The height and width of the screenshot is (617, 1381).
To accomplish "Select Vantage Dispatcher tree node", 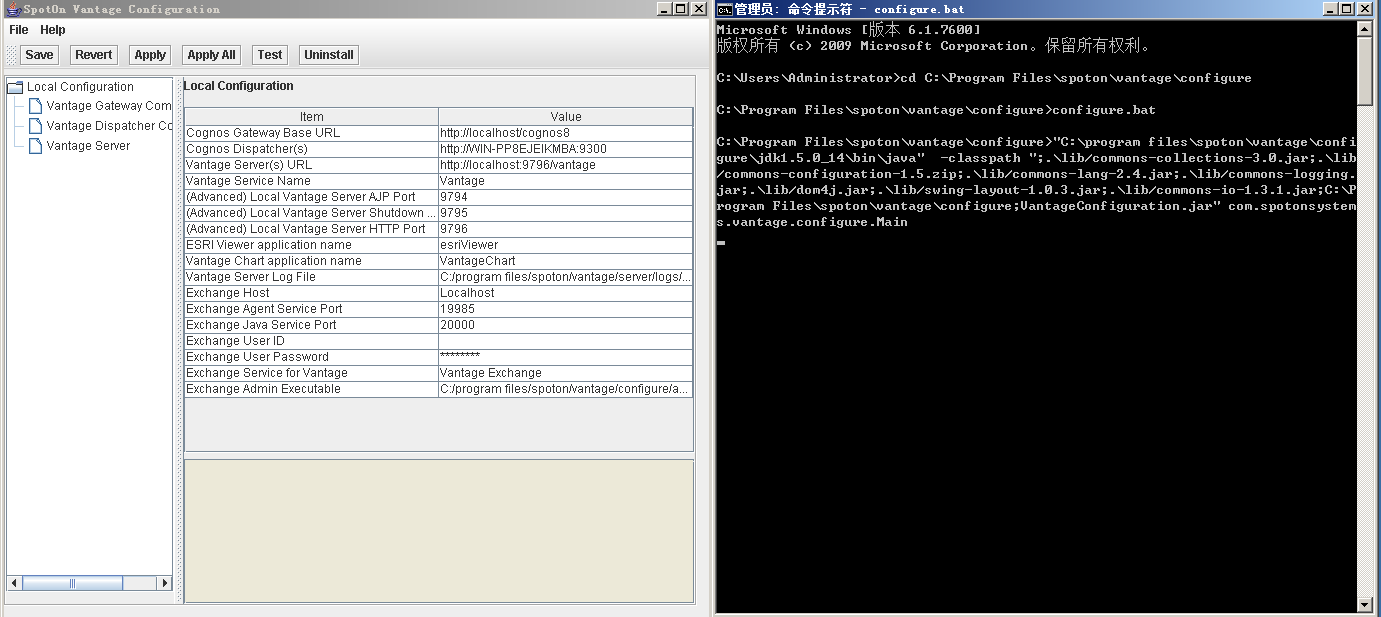I will click(109, 126).
